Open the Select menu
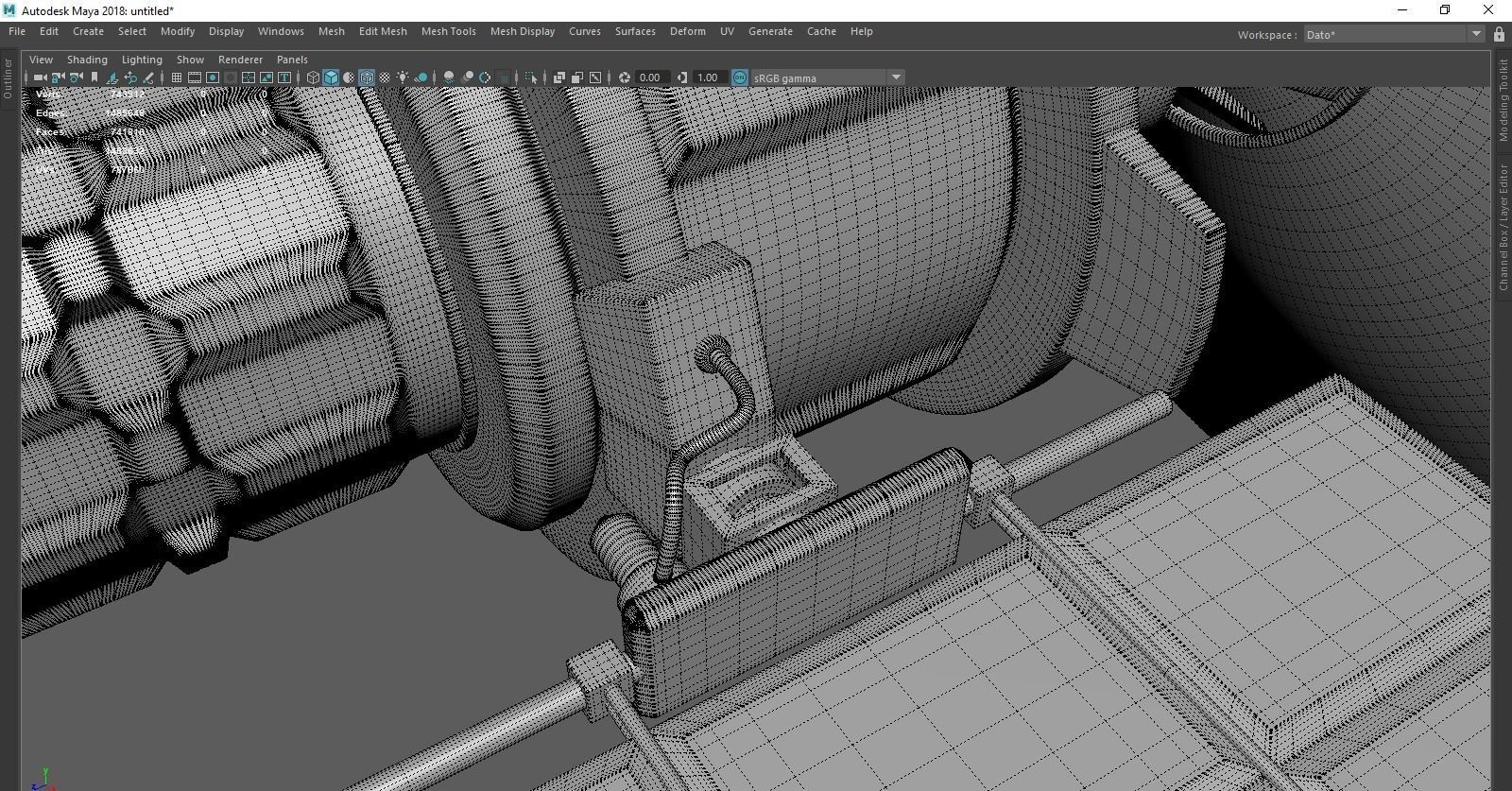 132,31
